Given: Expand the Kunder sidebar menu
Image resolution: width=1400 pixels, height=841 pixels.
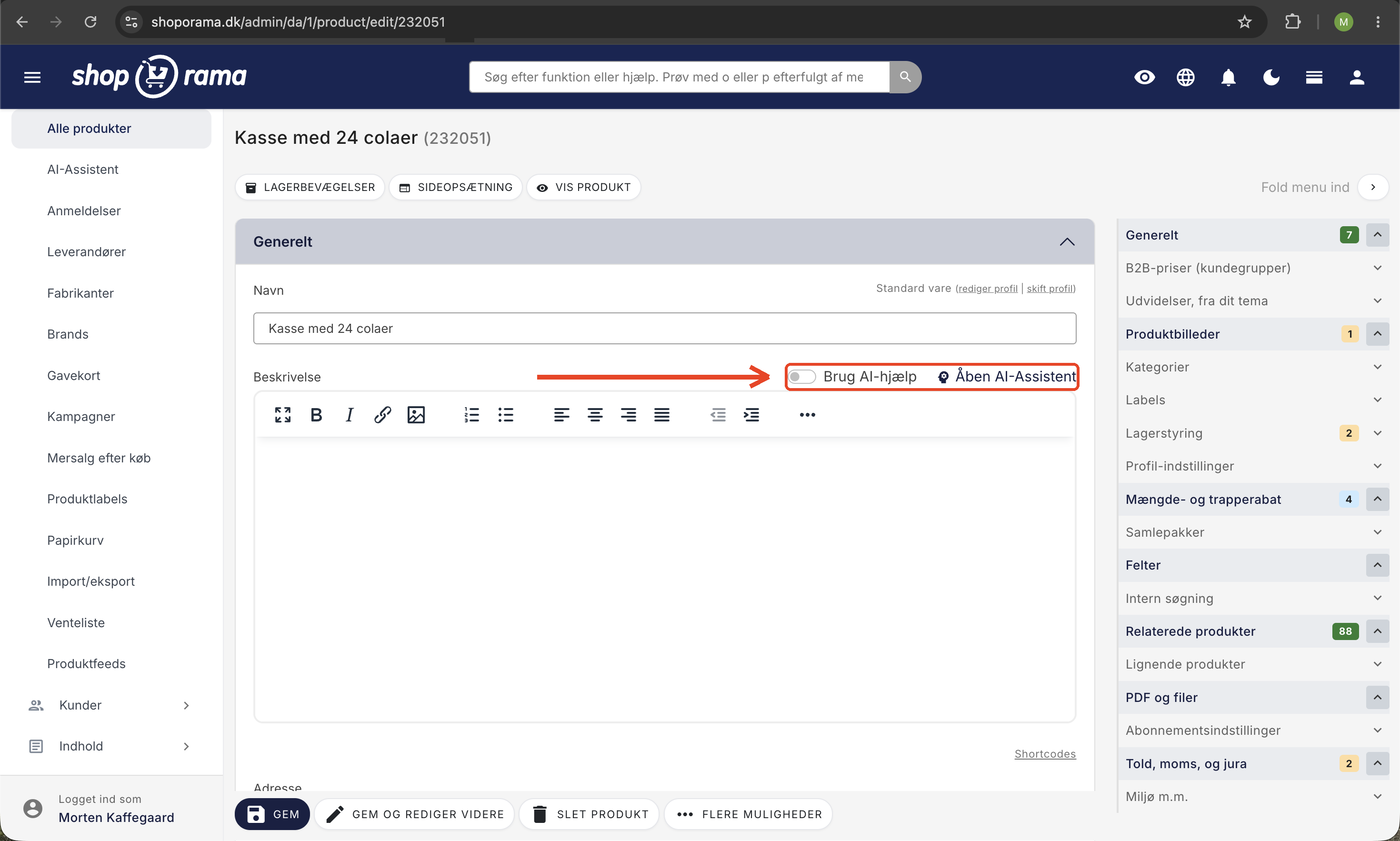Looking at the screenshot, I should [x=111, y=705].
